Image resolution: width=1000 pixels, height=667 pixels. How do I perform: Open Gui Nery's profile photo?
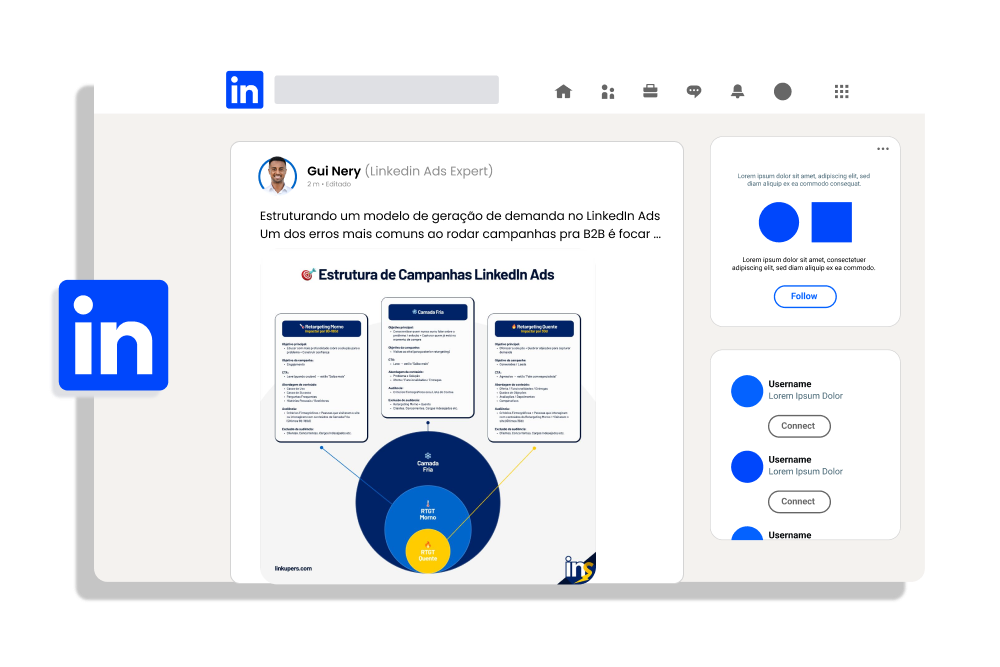coord(278,175)
